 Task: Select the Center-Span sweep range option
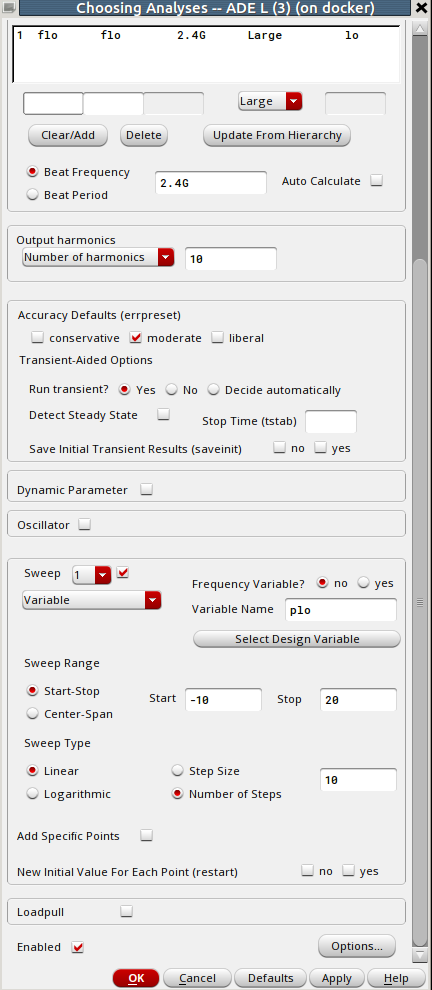tap(33, 714)
